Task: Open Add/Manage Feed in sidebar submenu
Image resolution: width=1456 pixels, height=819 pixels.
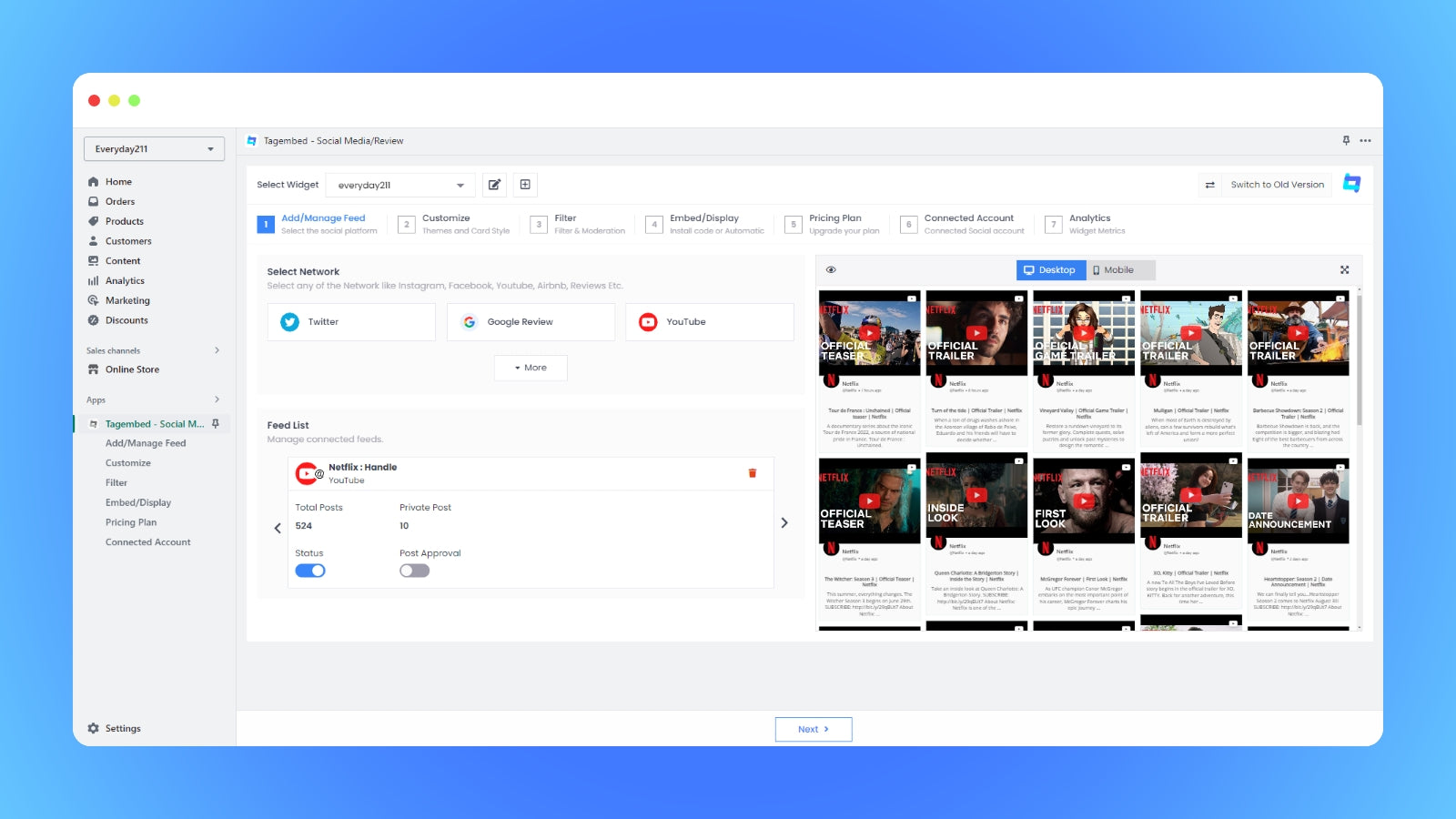Action: click(x=146, y=443)
